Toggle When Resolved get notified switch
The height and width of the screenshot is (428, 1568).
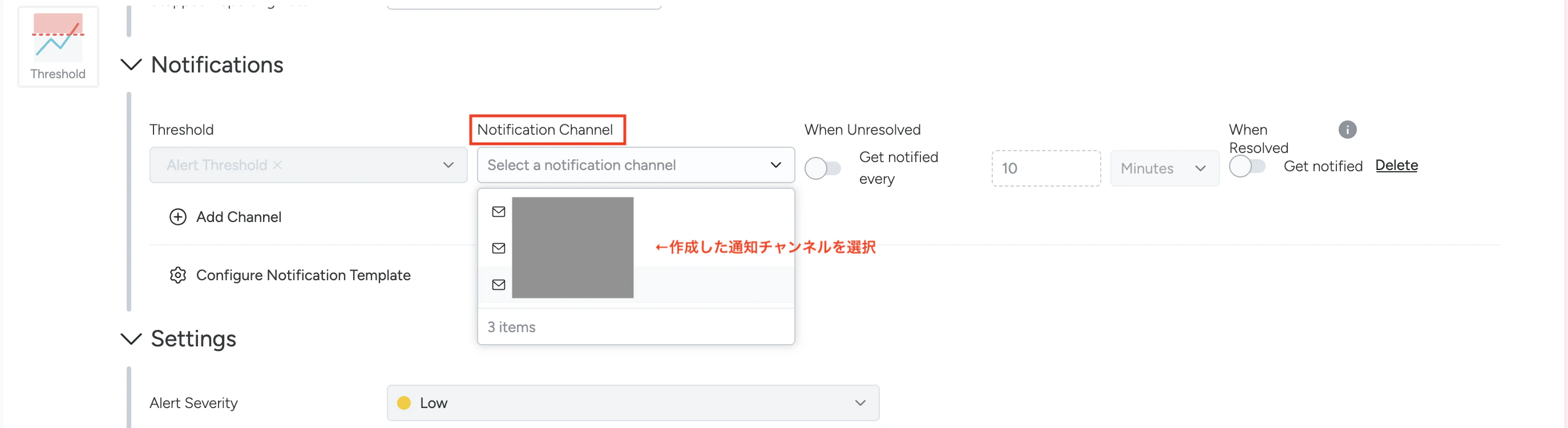[x=1247, y=166]
